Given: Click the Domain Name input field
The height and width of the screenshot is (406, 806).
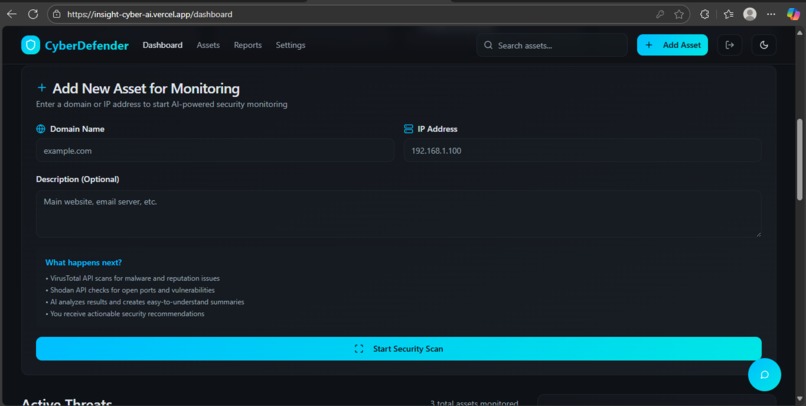Looking at the screenshot, I should pos(215,151).
